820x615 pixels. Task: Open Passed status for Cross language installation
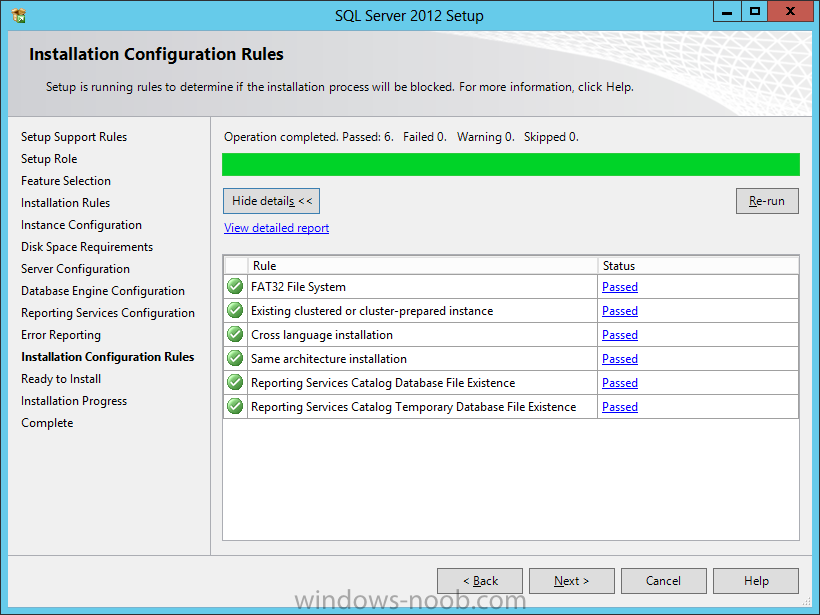[620, 335]
